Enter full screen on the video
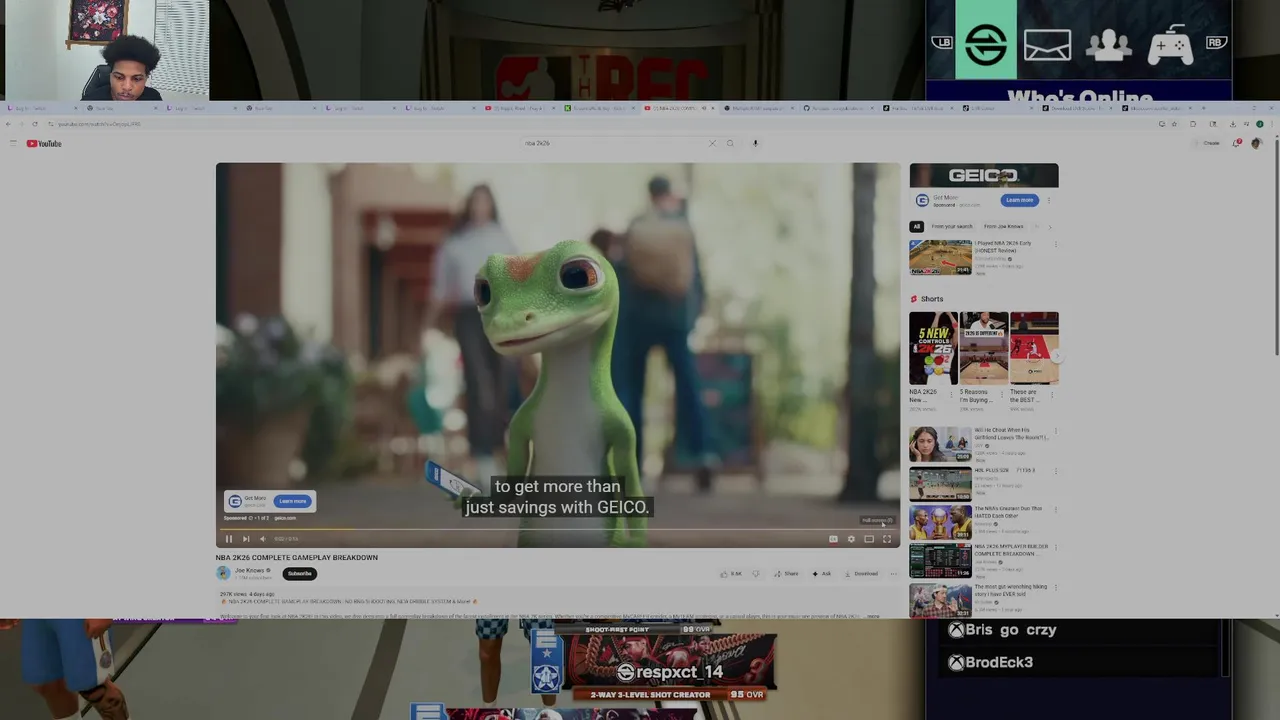Viewport: 1280px width, 720px height. (x=886, y=539)
